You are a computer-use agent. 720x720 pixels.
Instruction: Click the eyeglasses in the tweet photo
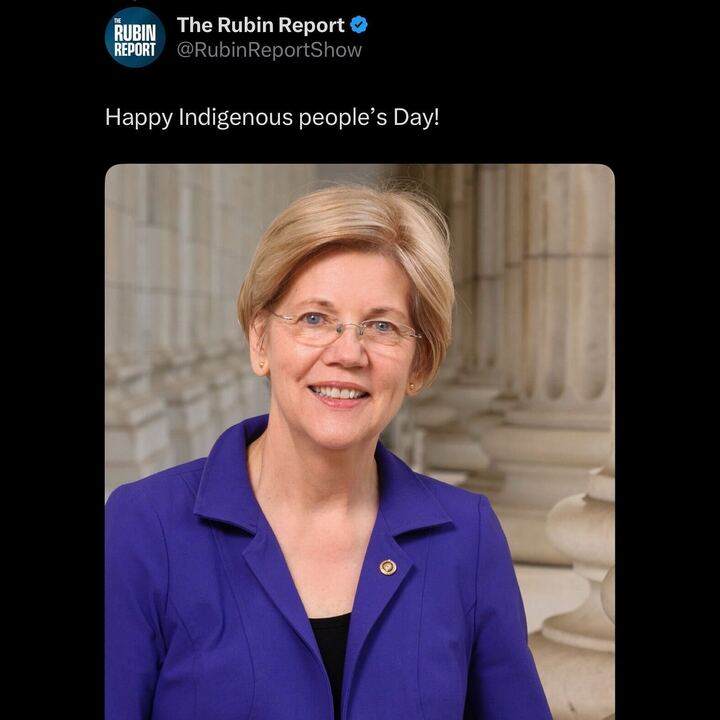click(x=346, y=329)
